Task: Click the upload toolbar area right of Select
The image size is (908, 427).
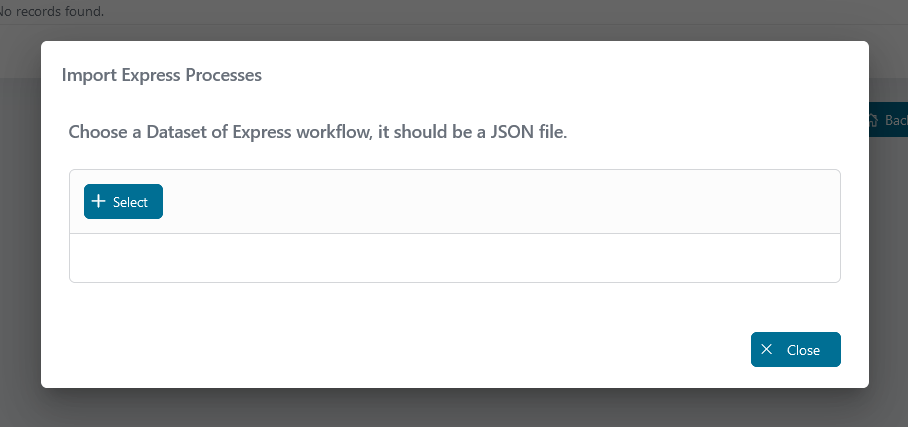Action: 501,202
